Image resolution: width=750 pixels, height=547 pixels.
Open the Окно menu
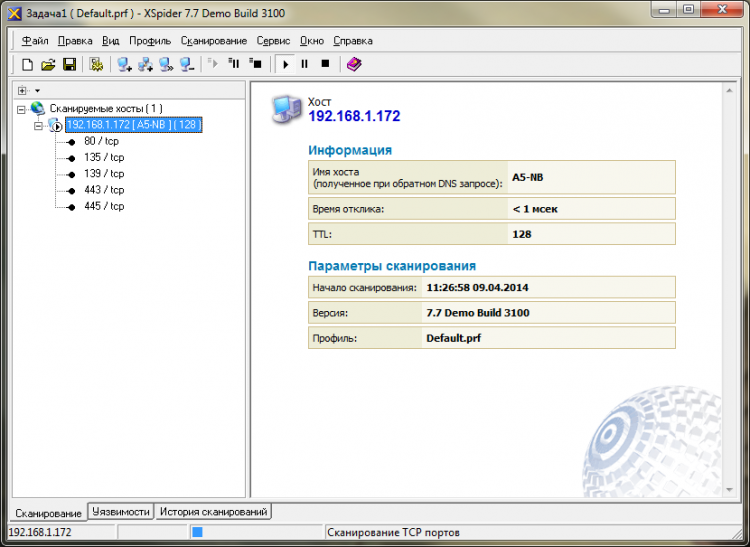tap(312, 41)
